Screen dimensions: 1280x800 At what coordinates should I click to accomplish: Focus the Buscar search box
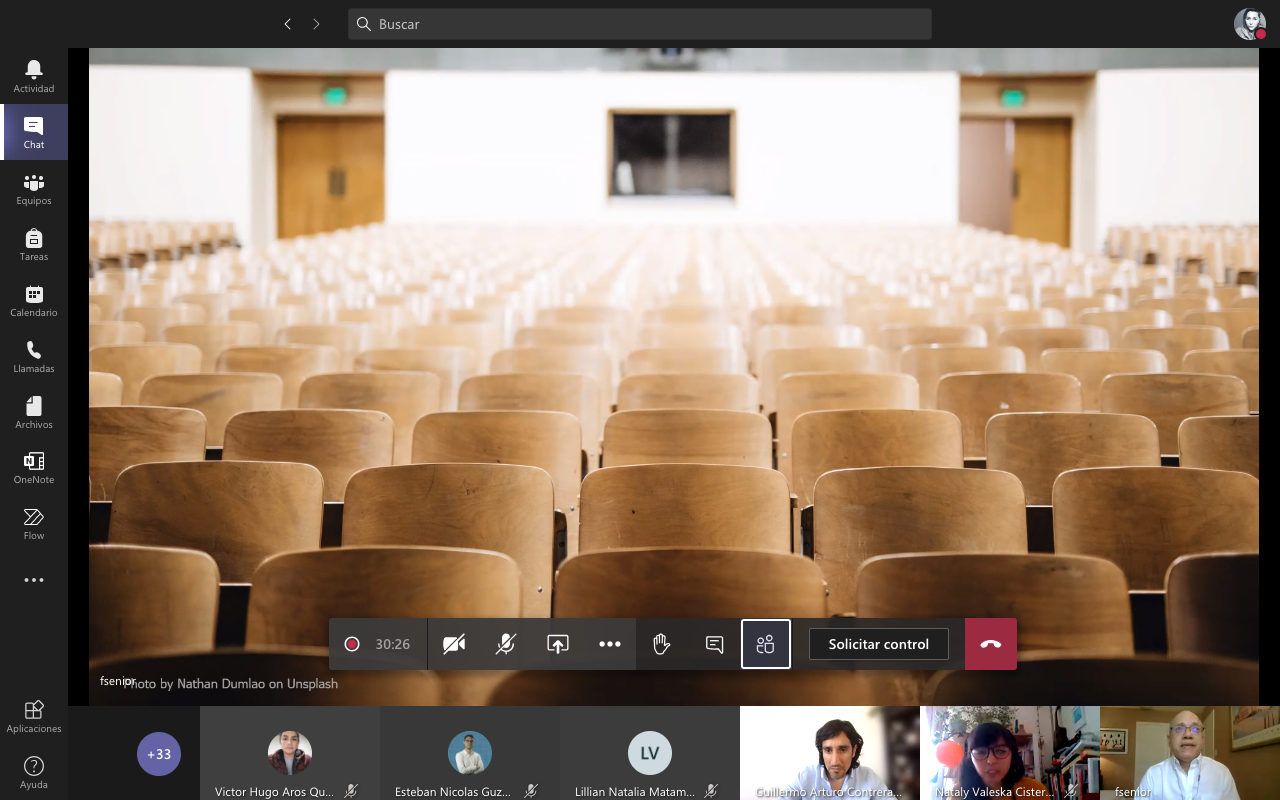(640, 24)
